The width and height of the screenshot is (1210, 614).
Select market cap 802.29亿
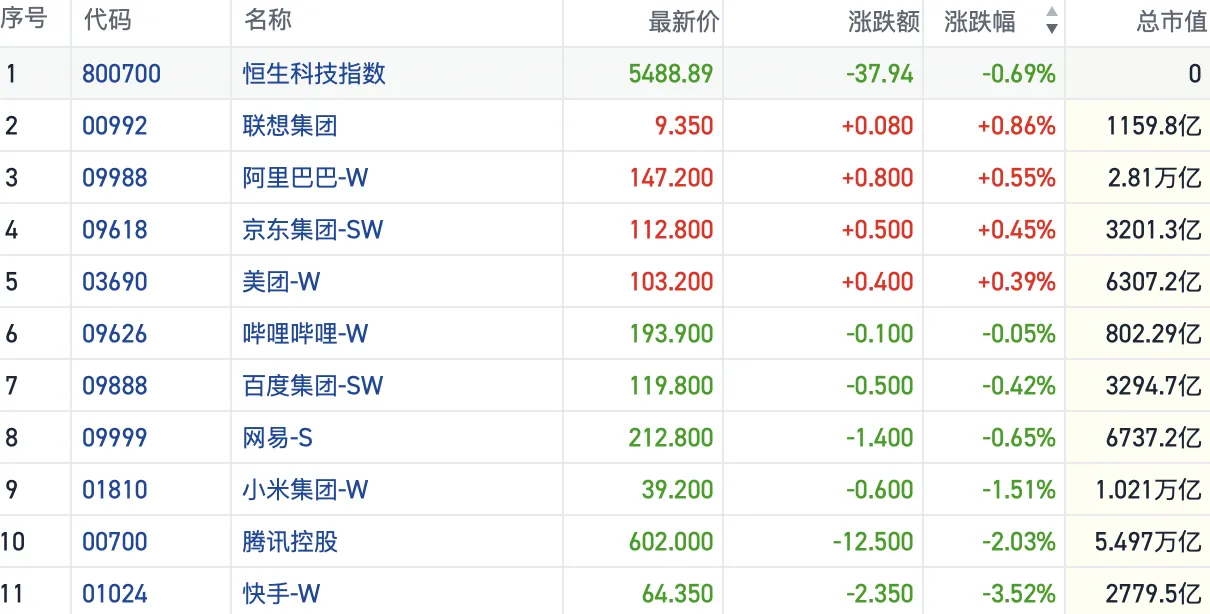pyautogui.click(x=1154, y=334)
